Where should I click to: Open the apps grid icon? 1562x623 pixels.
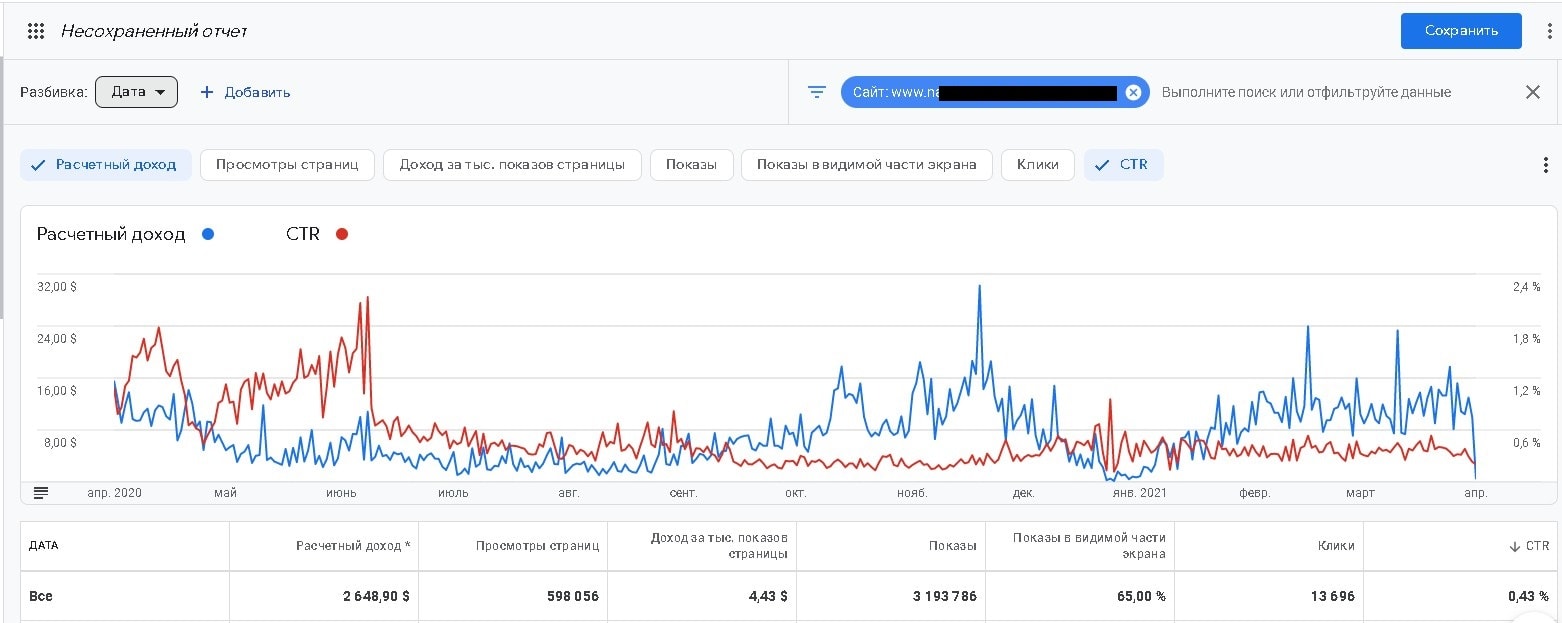coord(36,31)
